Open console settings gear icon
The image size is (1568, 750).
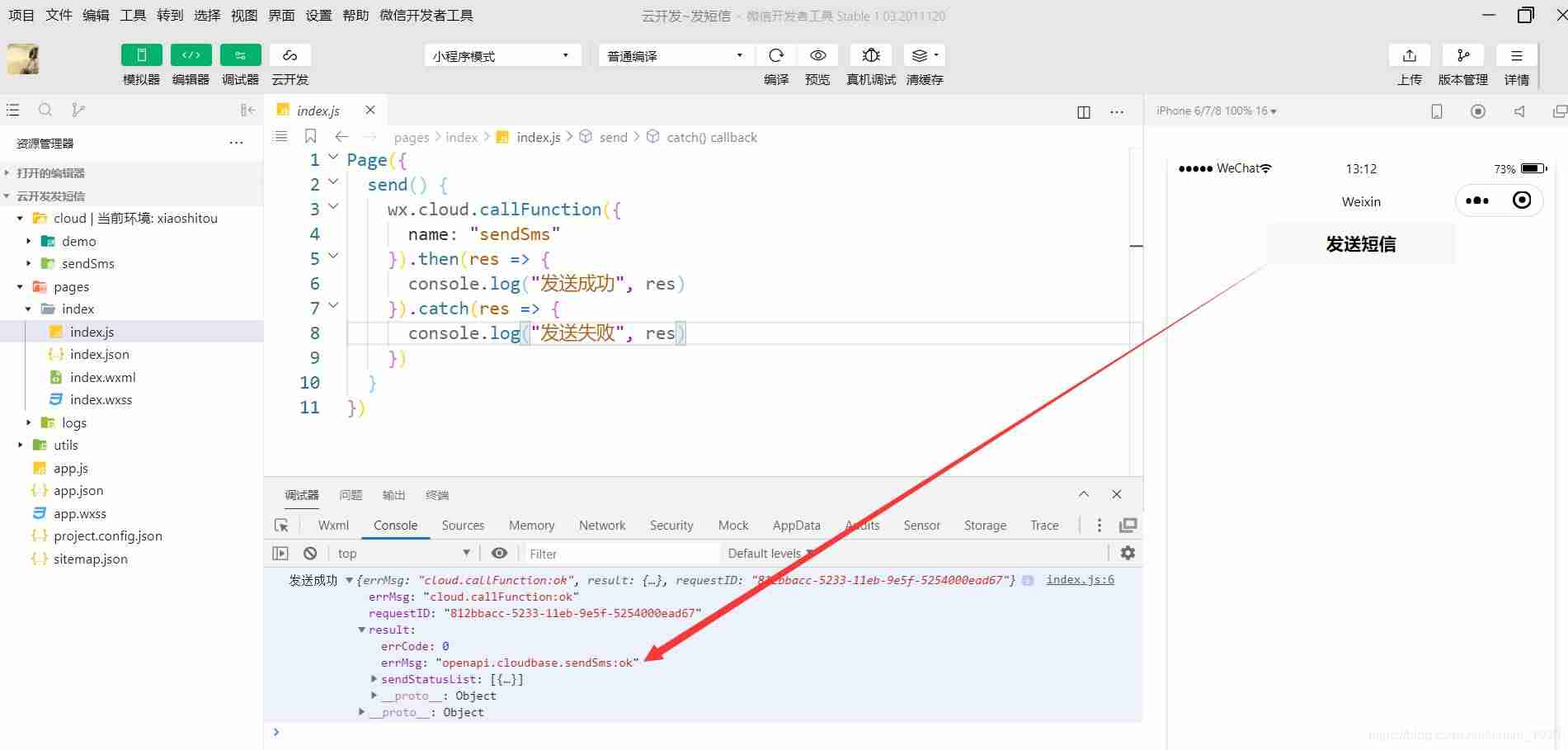point(1128,553)
